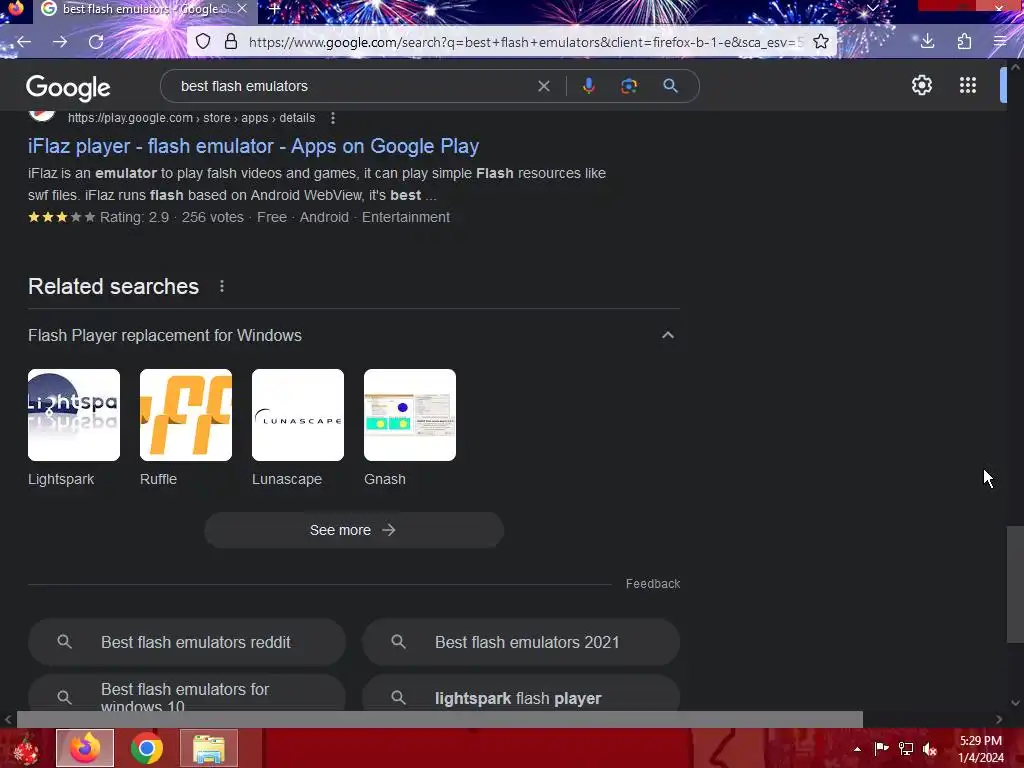The height and width of the screenshot is (768, 1024).
Task: Reload the current Google search page
Action: [96, 42]
